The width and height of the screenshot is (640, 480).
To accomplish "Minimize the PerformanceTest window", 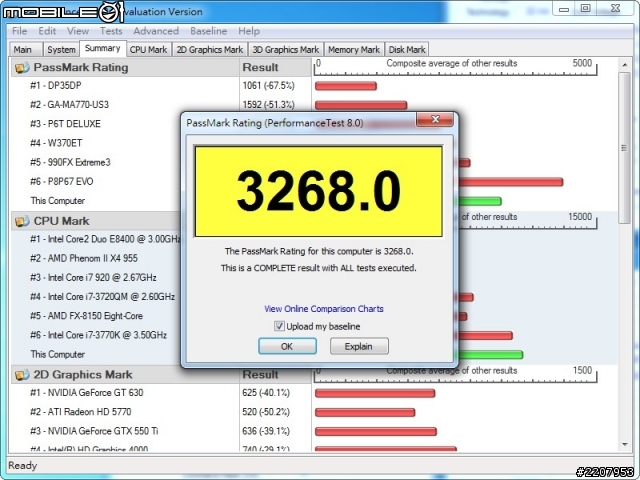I will coord(564,8).
